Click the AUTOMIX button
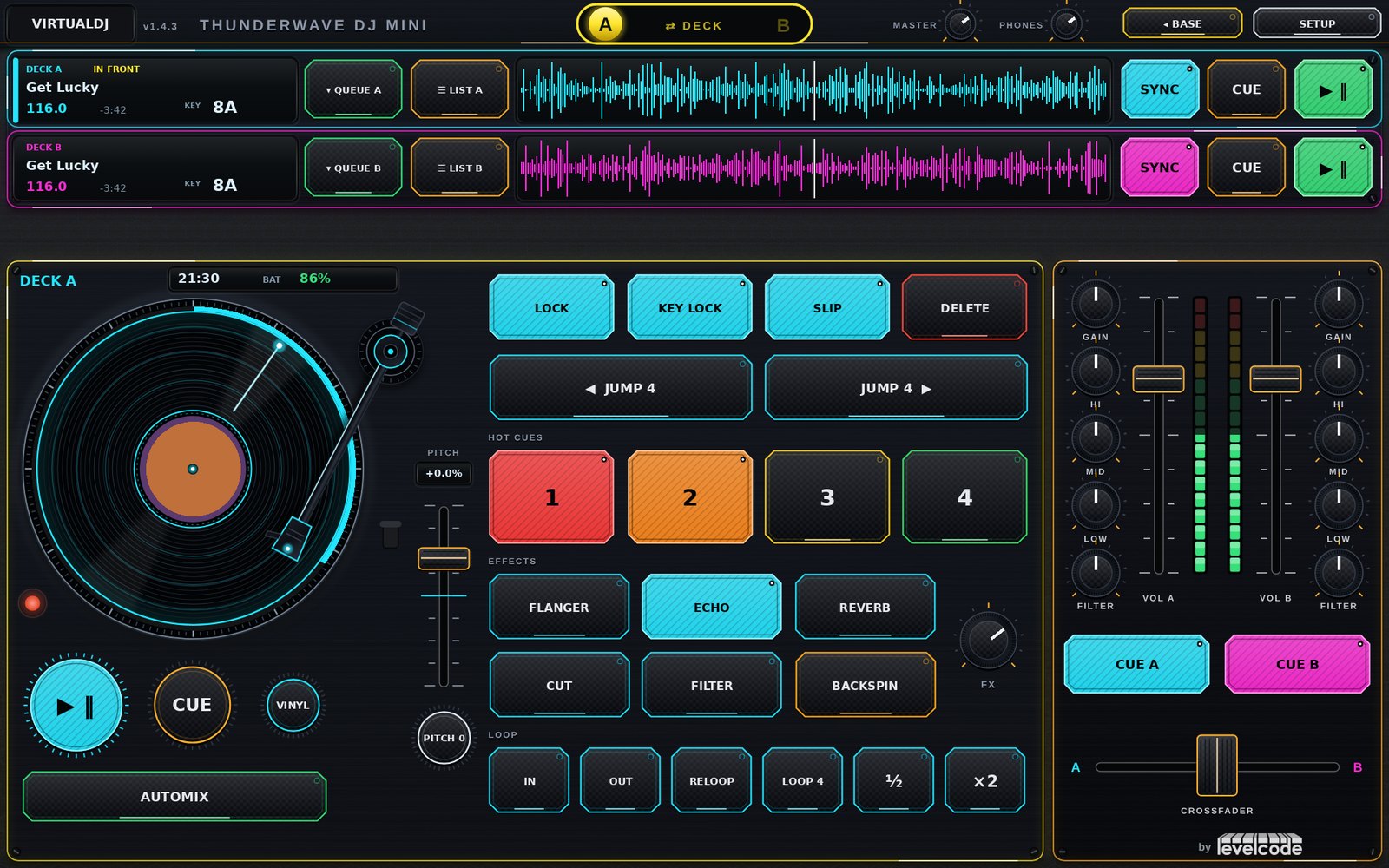Screen dimensions: 1389x868 (x=174, y=796)
